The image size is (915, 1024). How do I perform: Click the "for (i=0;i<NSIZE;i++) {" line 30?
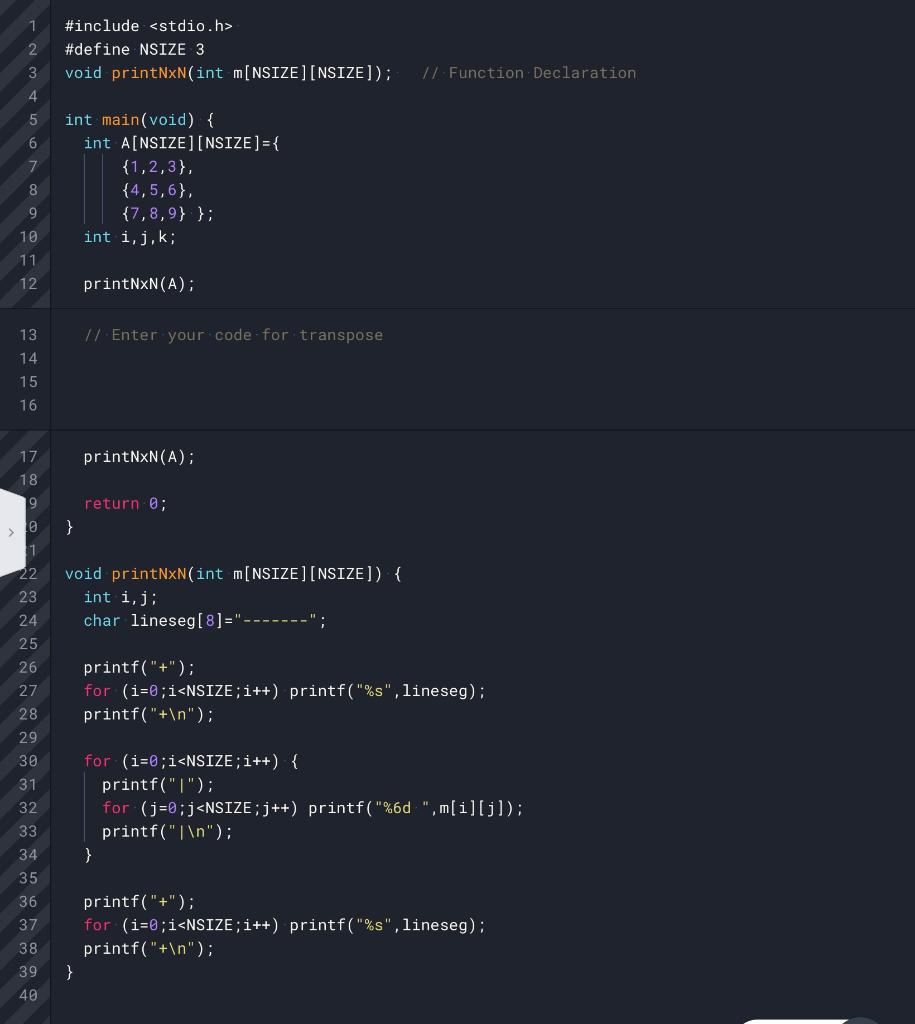pos(191,762)
